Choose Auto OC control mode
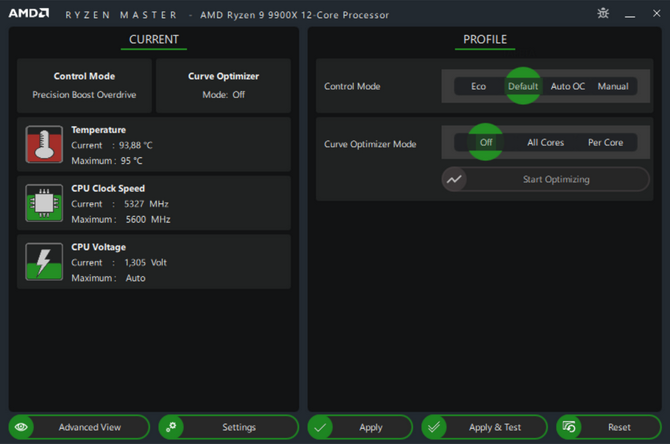The width and height of the screenshot is (670, 444). 567,86
